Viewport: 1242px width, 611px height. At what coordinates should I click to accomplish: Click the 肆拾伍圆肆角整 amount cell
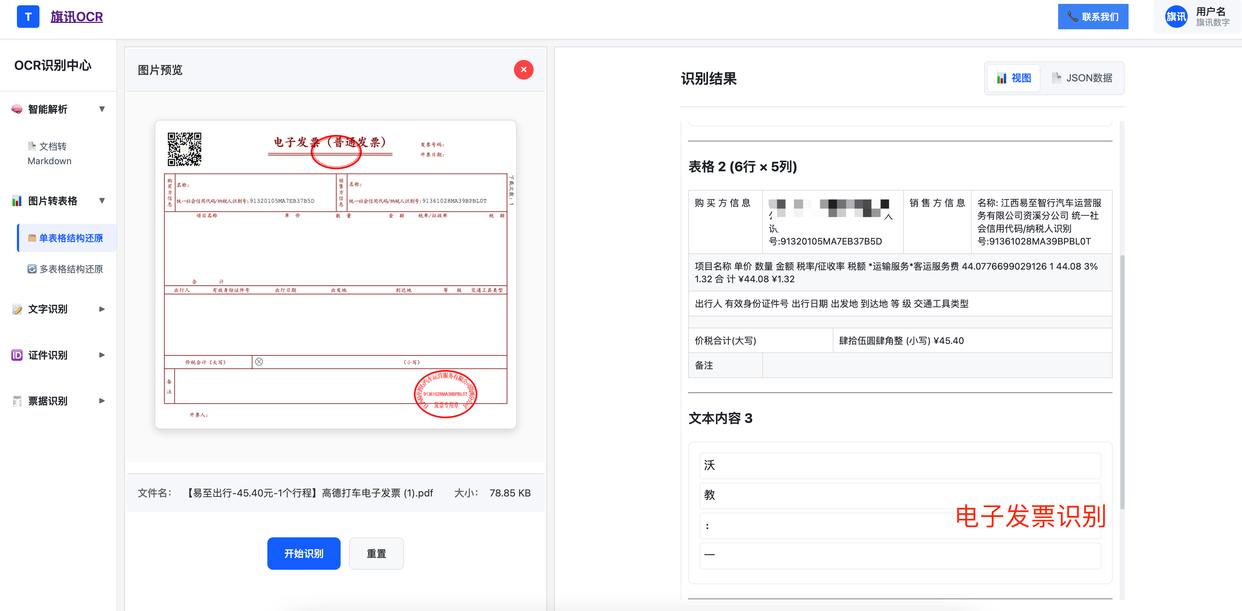[972, 341]
